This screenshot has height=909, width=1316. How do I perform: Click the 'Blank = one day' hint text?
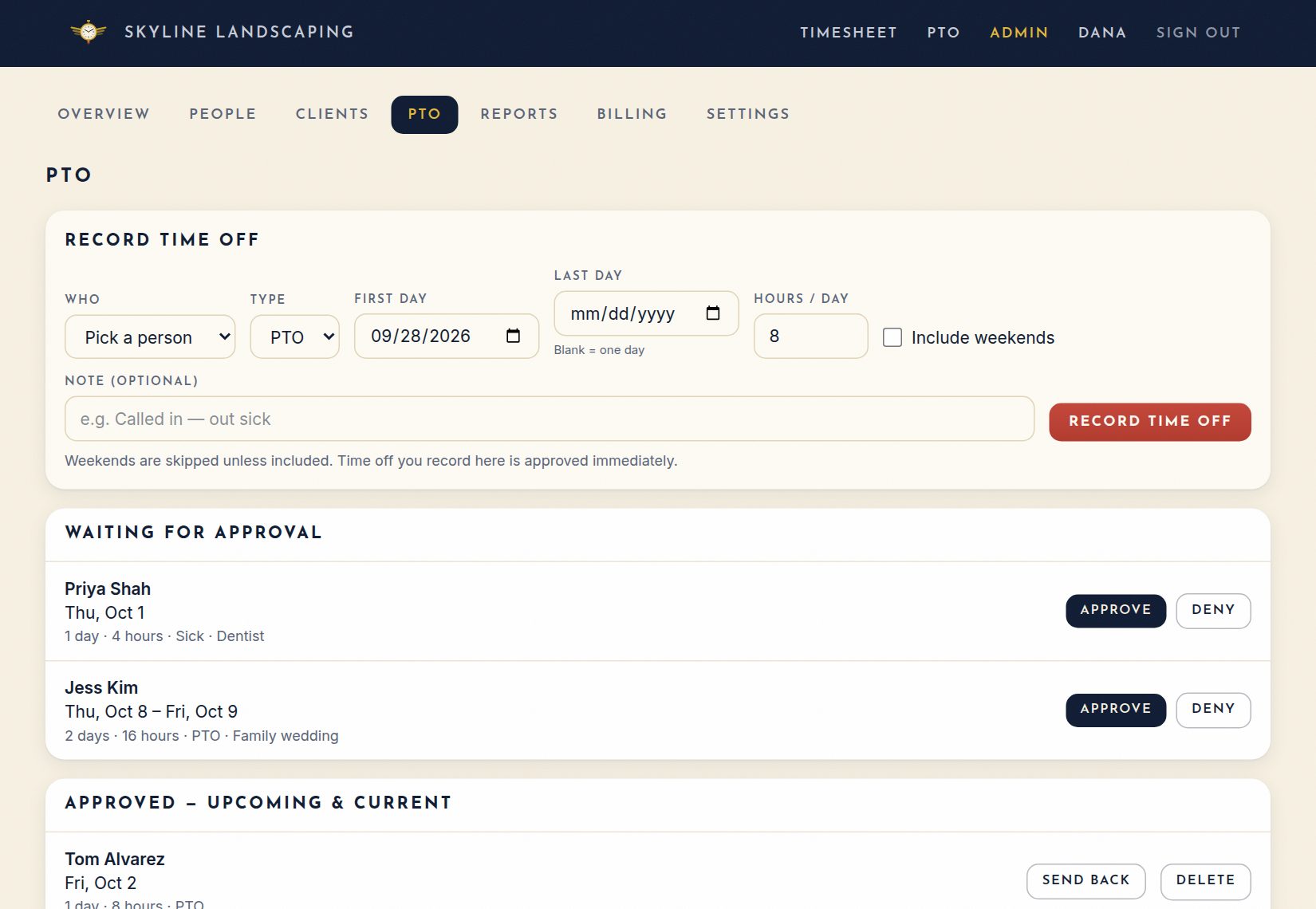[600, 350]
